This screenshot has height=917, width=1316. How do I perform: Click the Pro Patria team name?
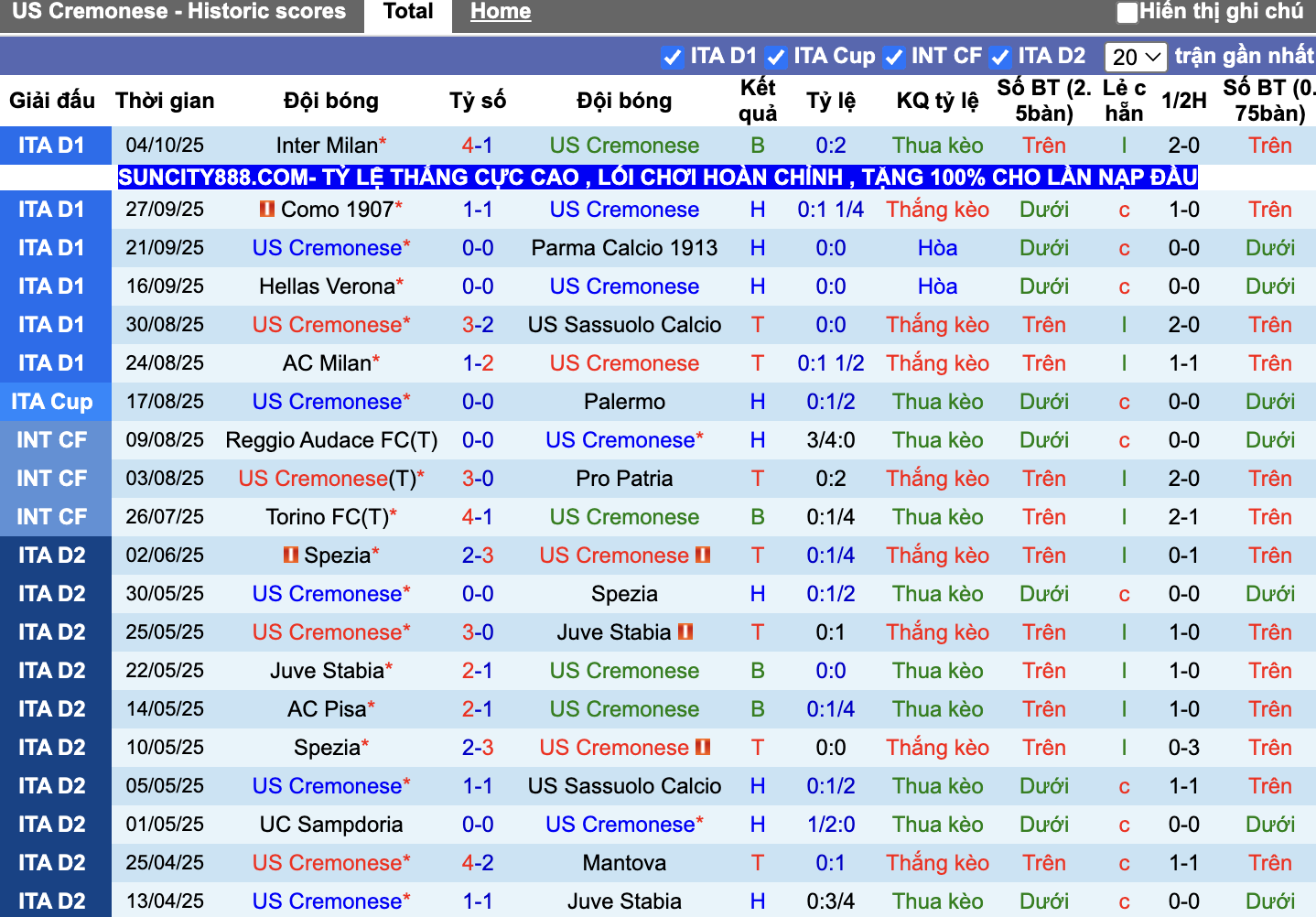[624, 479]
